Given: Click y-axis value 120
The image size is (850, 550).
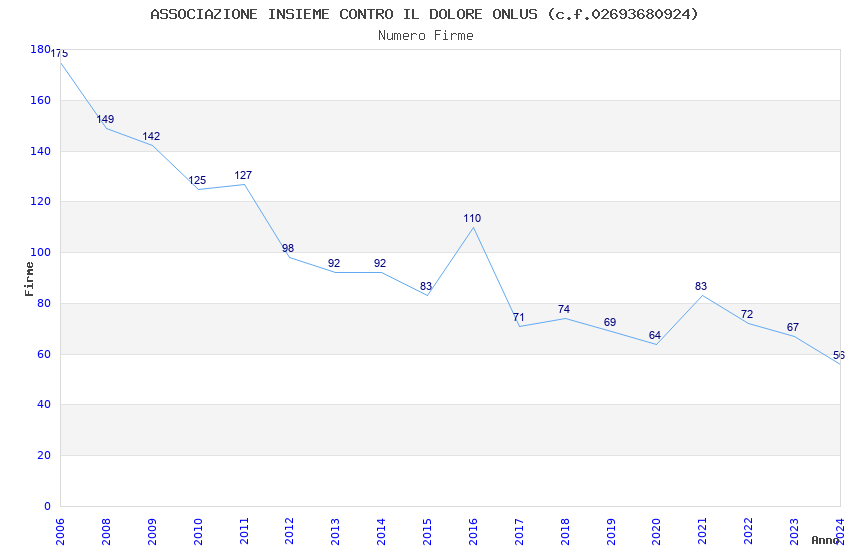Looking at the screenshot, I should (40, 201).
